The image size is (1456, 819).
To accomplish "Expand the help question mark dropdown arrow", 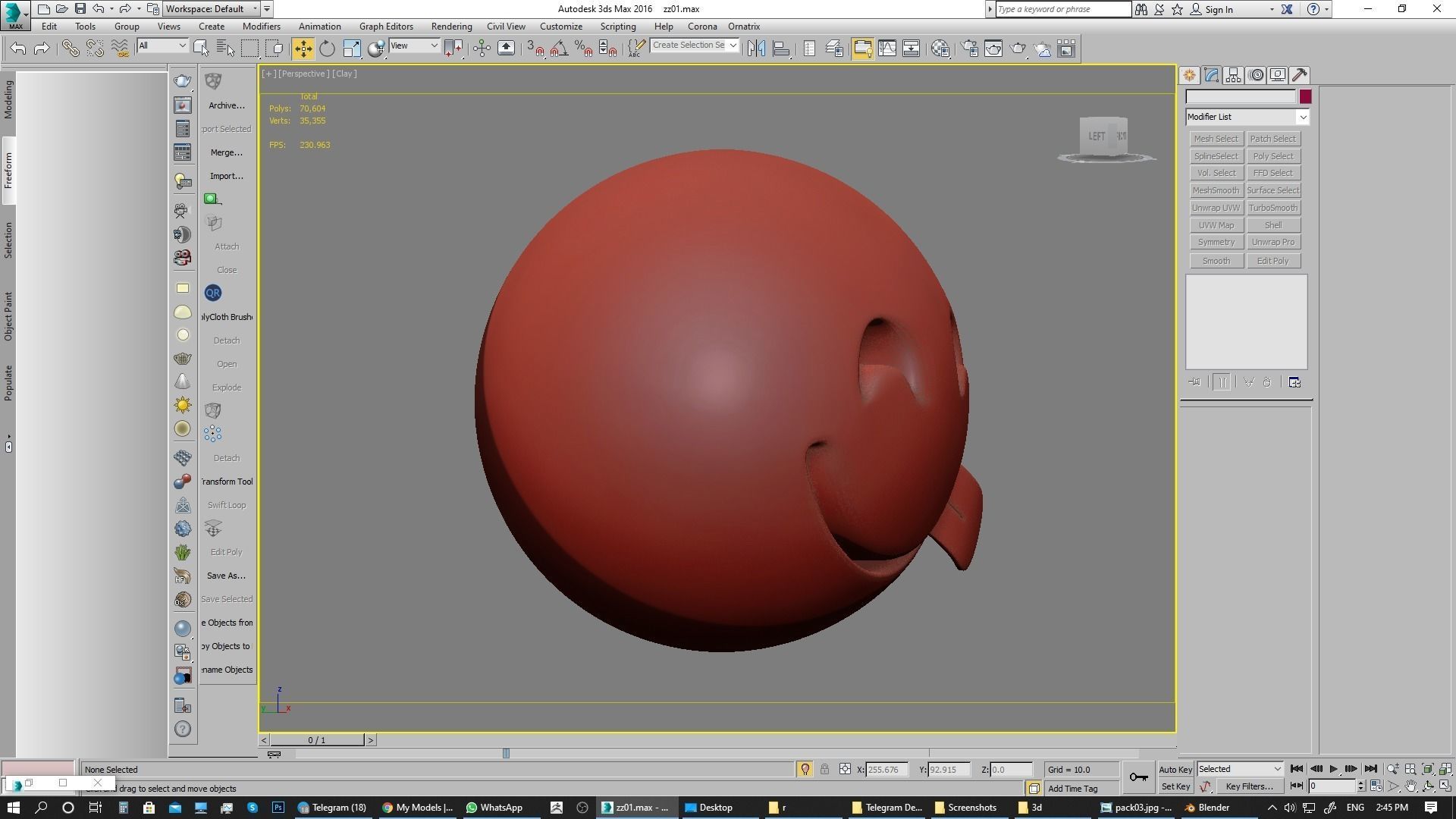I will (1326, 10).
